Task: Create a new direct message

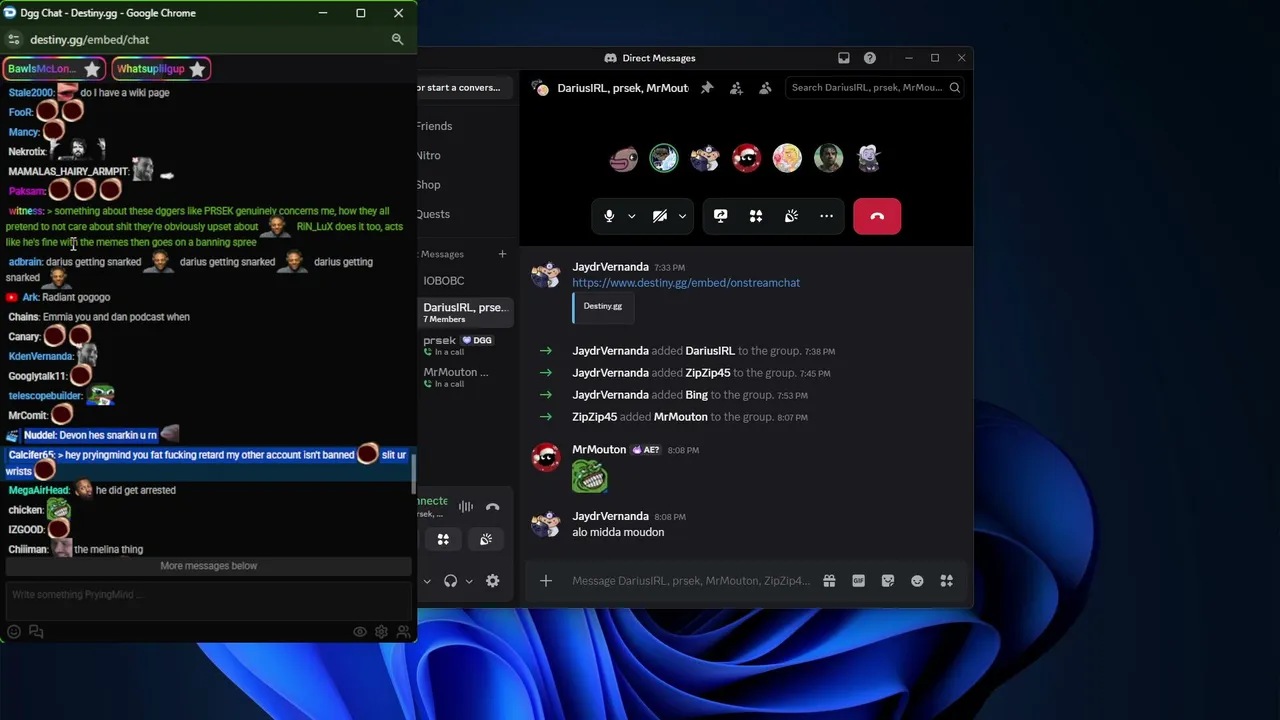Action: coord(502,254)
